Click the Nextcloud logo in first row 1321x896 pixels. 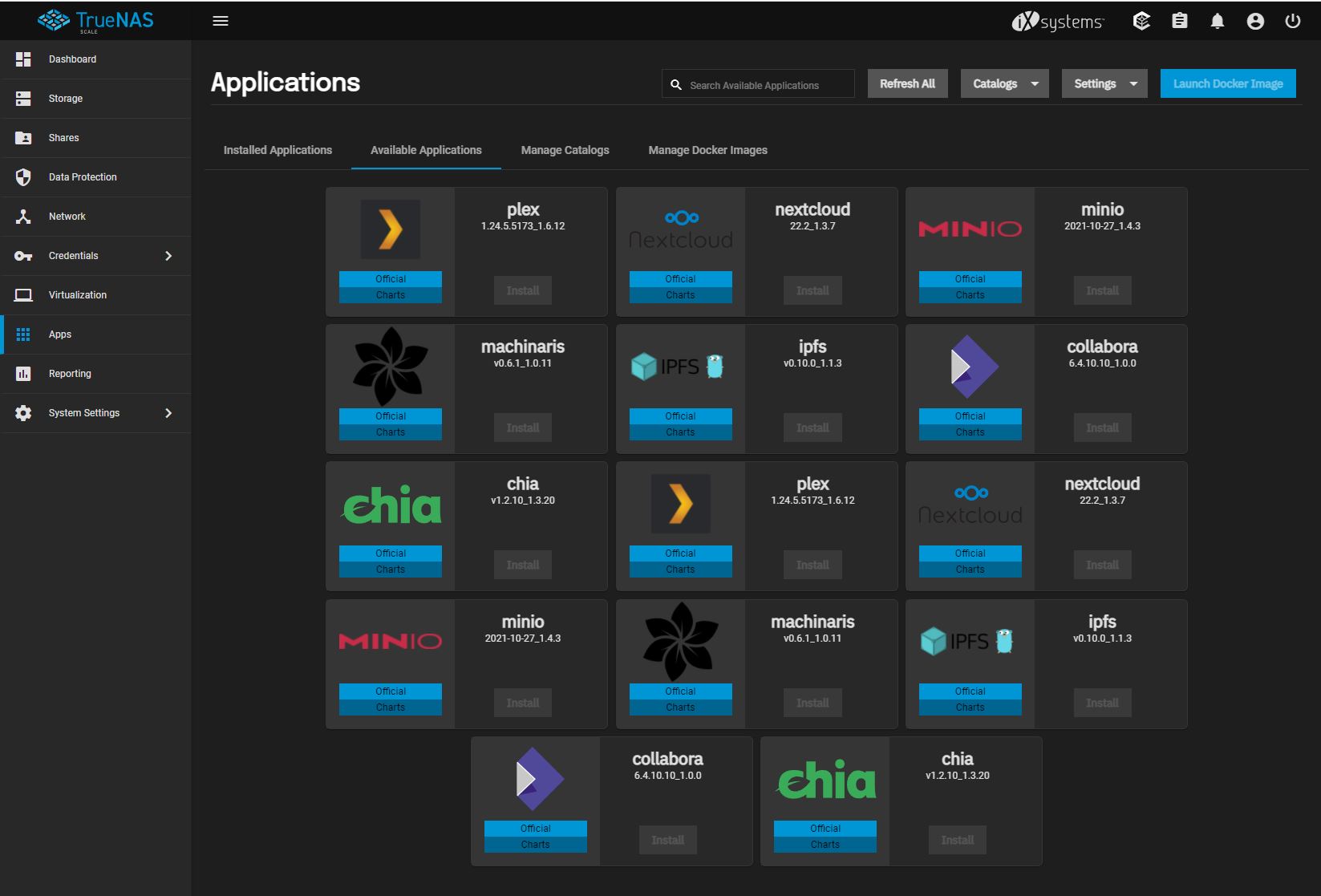click(x=681, y=230)
